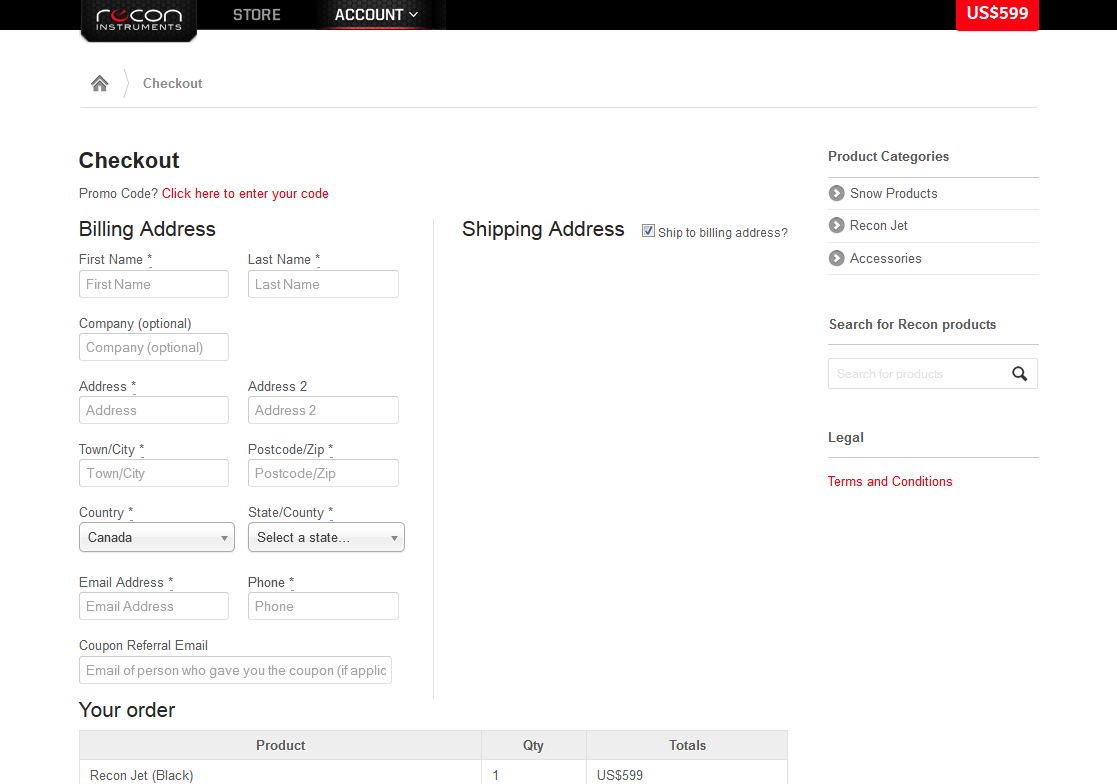
Task: Select the Checkout breadcrumb label
Action: [x=172, y=83]
